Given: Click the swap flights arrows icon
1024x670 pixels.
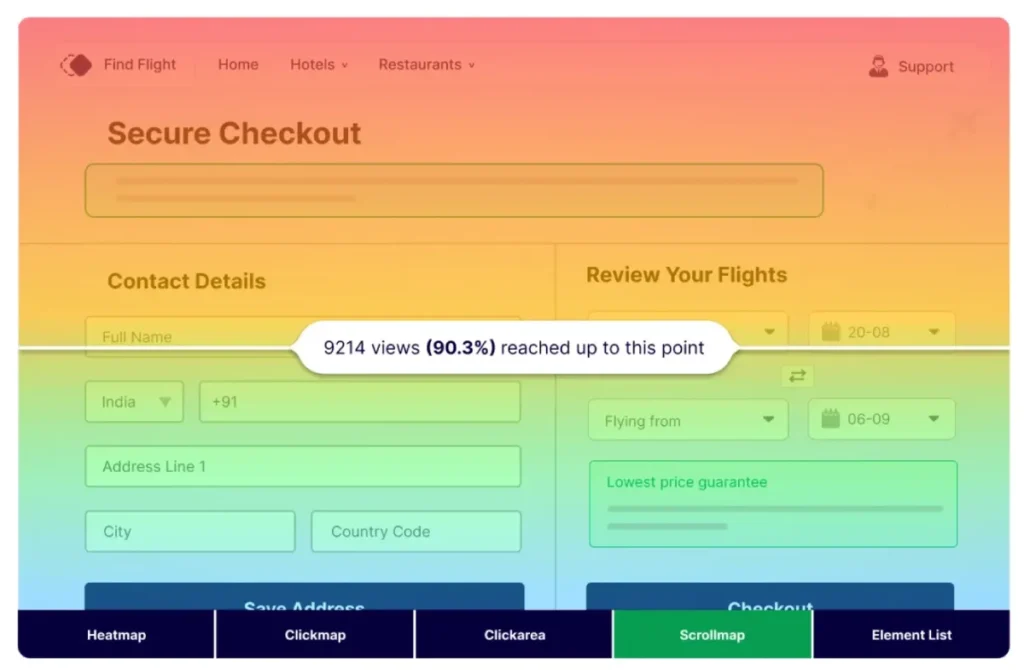Looking at the screenshot, I should (797, 376).
